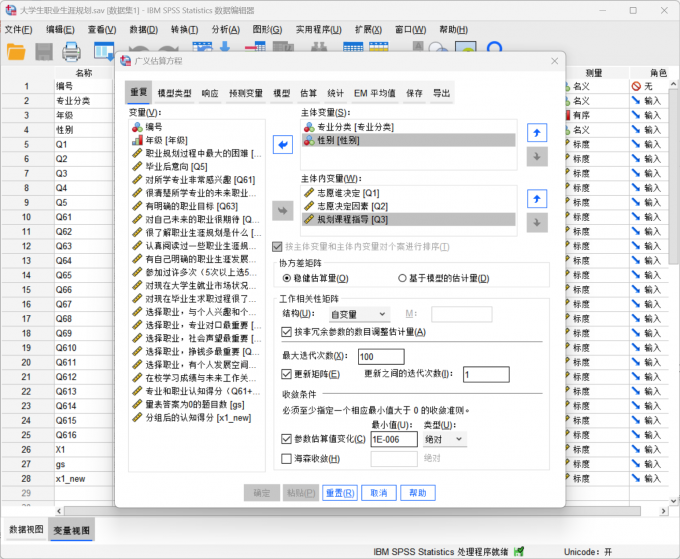Click the printer toolbar icon
The height and width of the screenshot is (559, 680).
(x=71, y=52)
